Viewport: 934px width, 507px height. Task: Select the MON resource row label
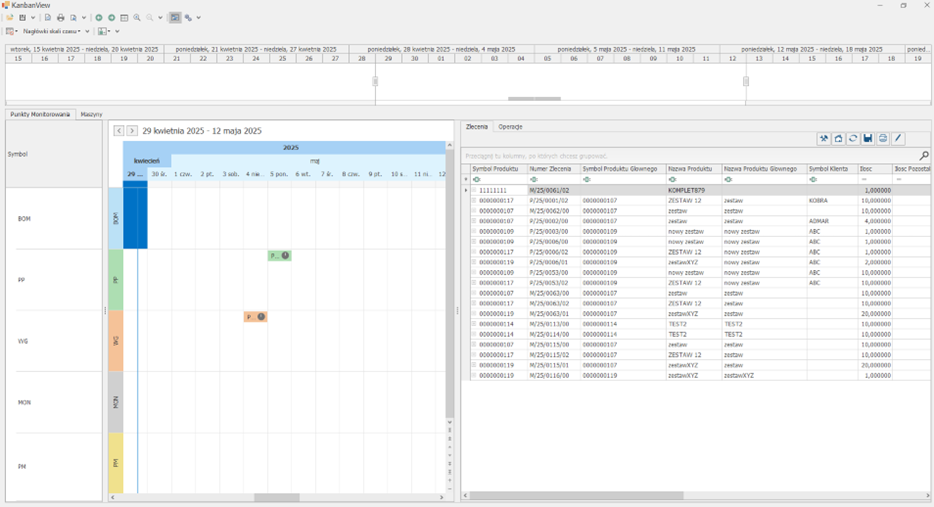[24, 403]
